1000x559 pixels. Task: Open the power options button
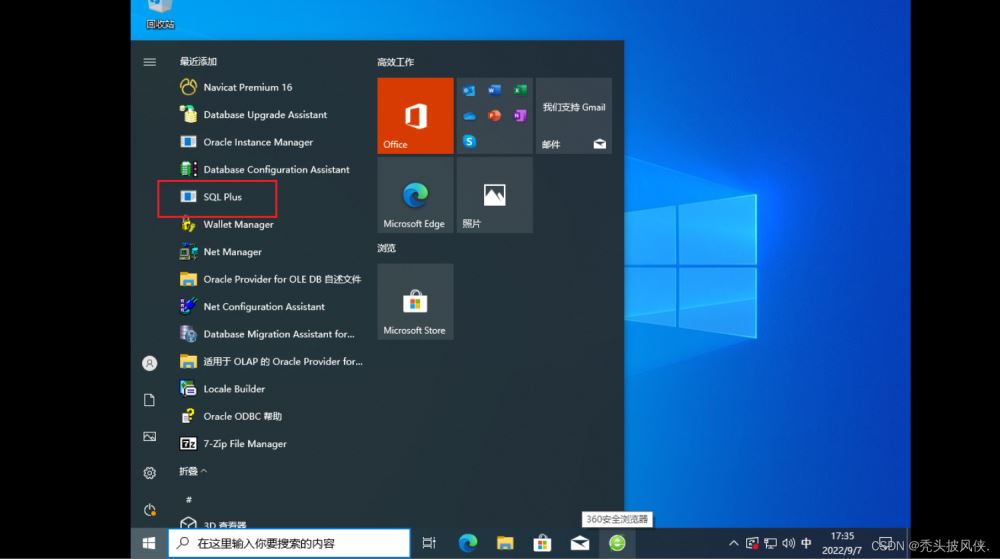pyautogui.click(x=150, y=509)
